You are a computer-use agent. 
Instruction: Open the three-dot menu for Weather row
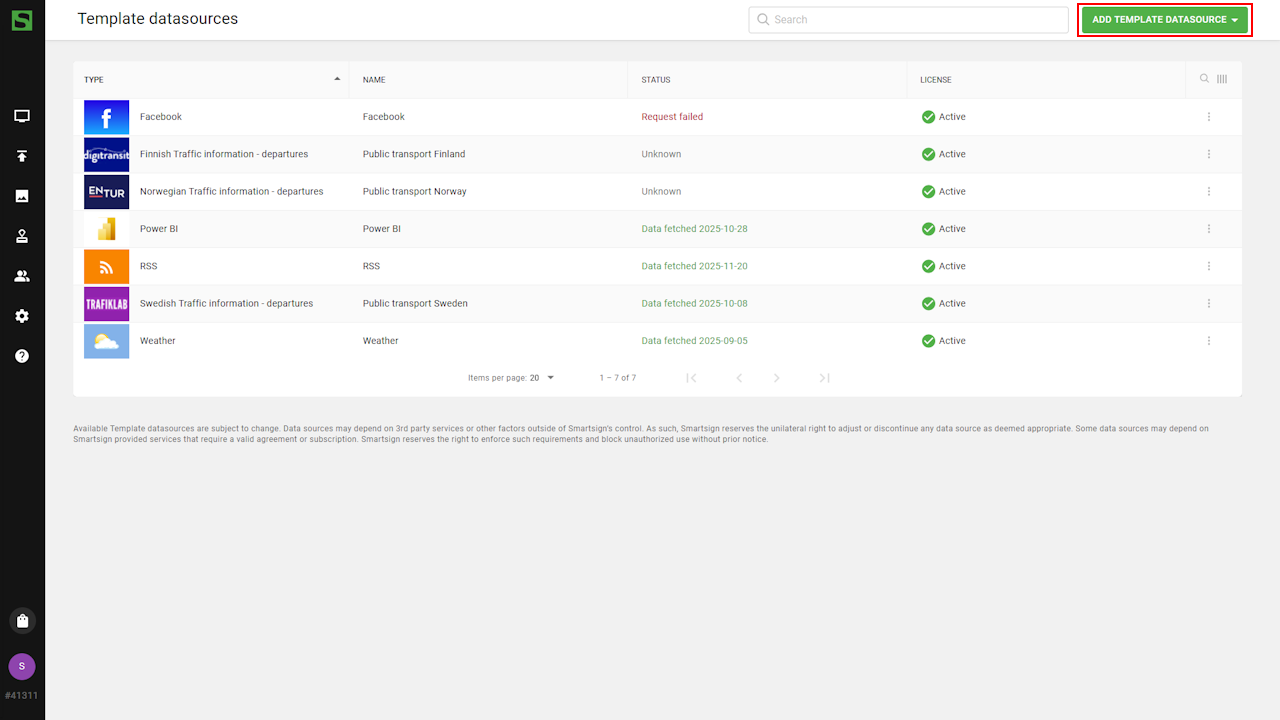point(1209,341)
